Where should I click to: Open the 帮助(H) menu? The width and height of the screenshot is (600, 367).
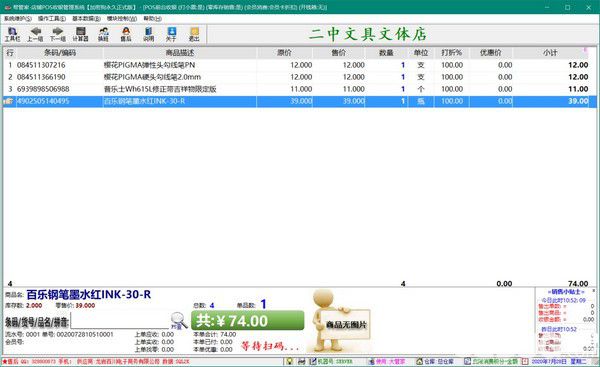point(152,18)
